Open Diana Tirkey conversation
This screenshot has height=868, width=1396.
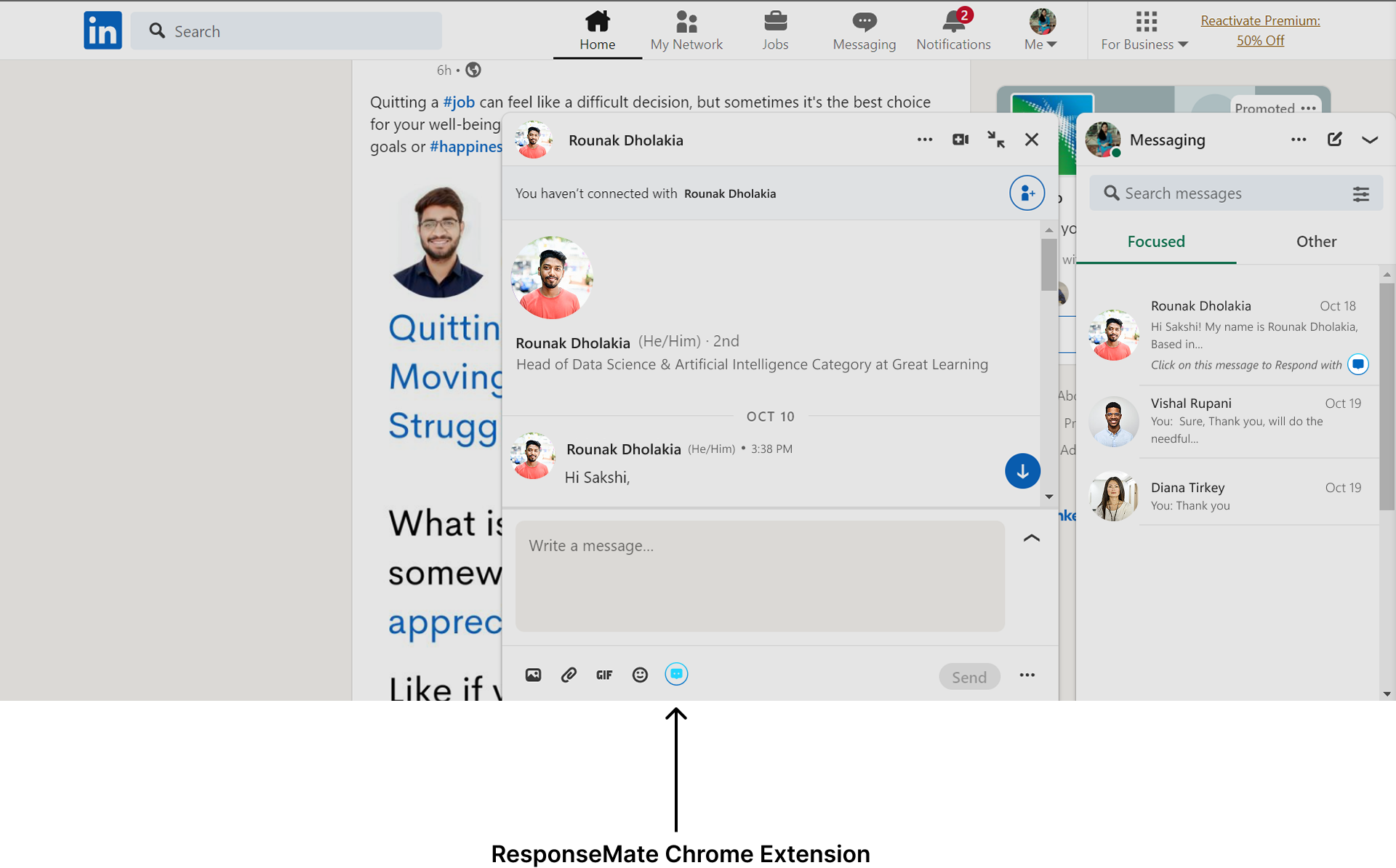tap(1228, 497)
